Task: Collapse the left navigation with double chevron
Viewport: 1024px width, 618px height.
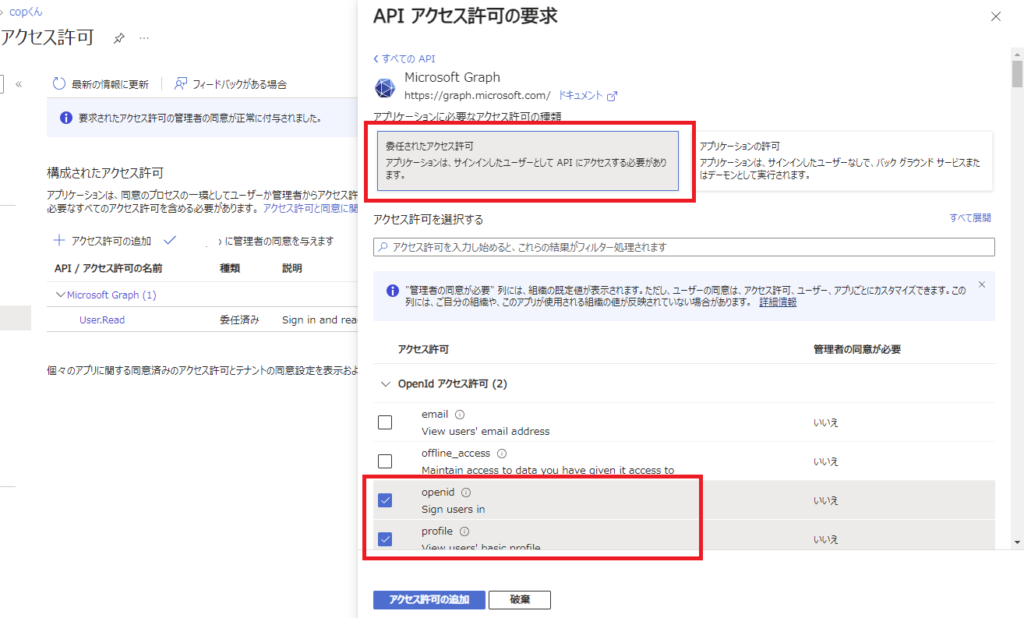Action: (19, 84)
